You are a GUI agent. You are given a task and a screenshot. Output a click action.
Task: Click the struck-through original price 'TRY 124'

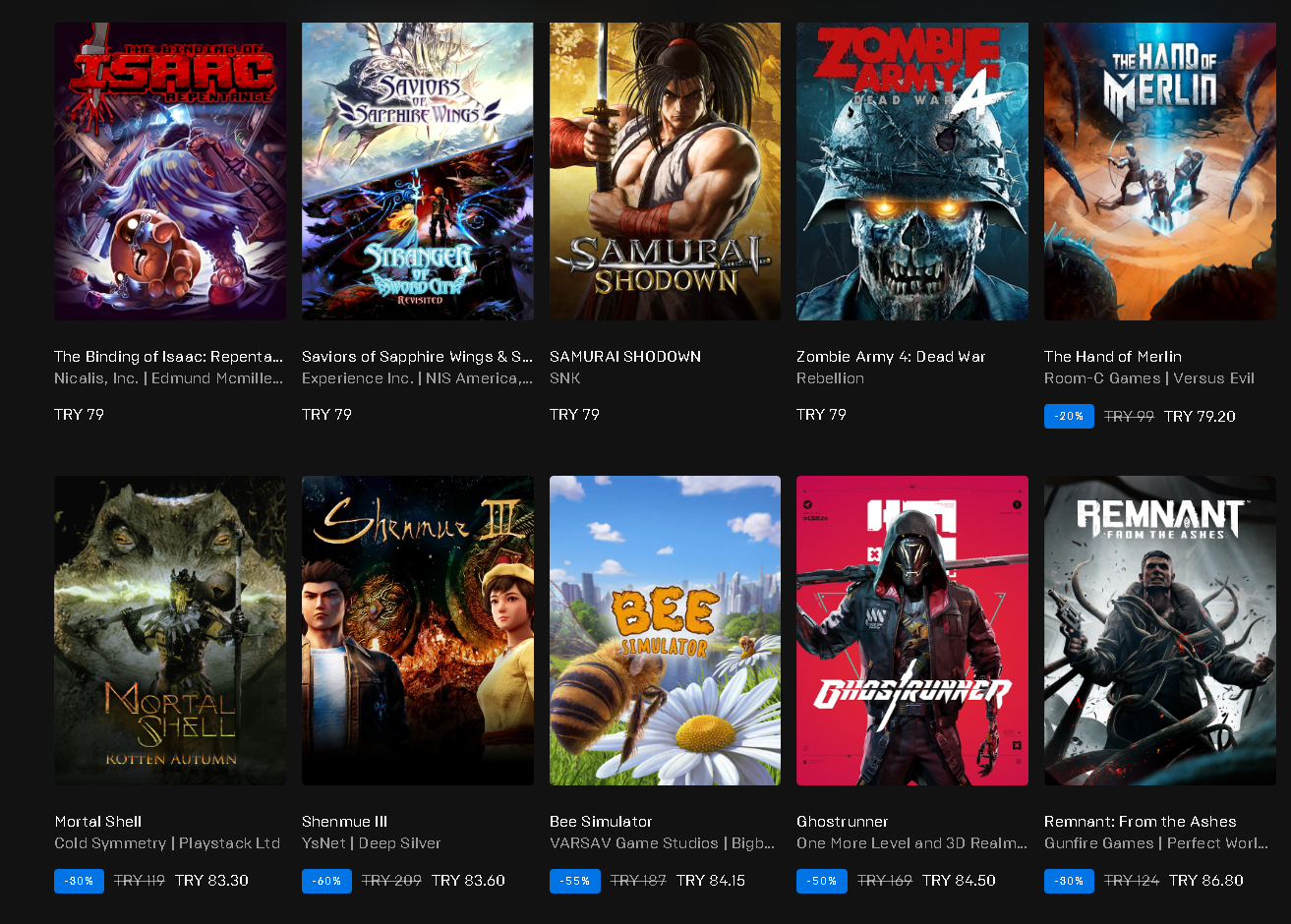[1132, 881]
